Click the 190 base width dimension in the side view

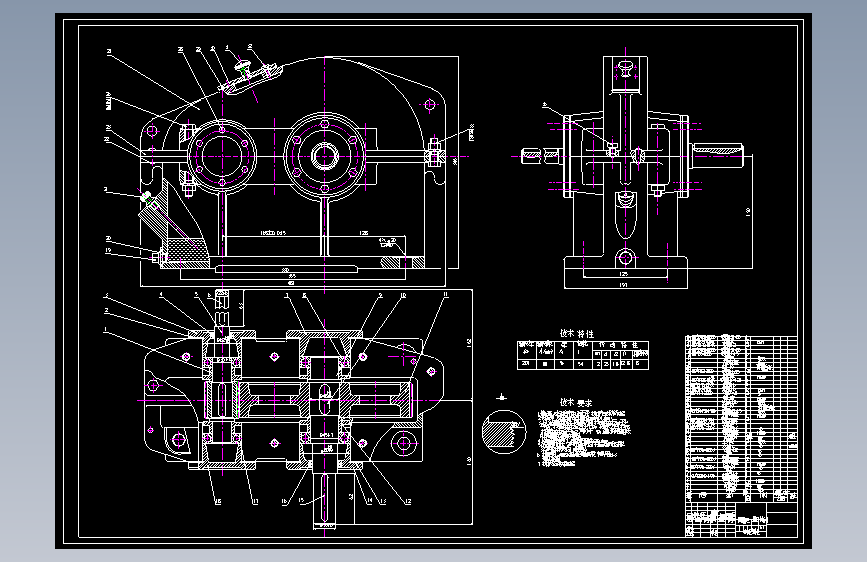[x=624, y=285]
